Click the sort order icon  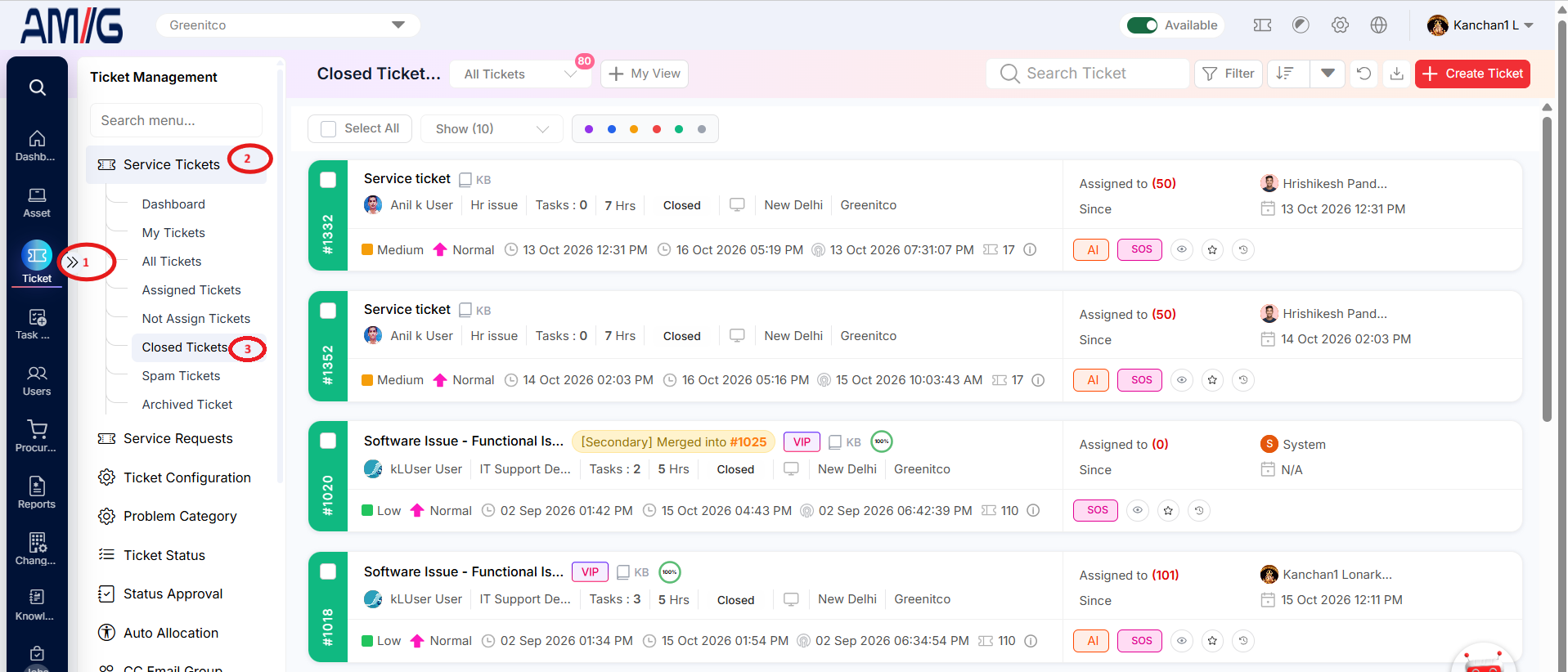coord(1286,74)
